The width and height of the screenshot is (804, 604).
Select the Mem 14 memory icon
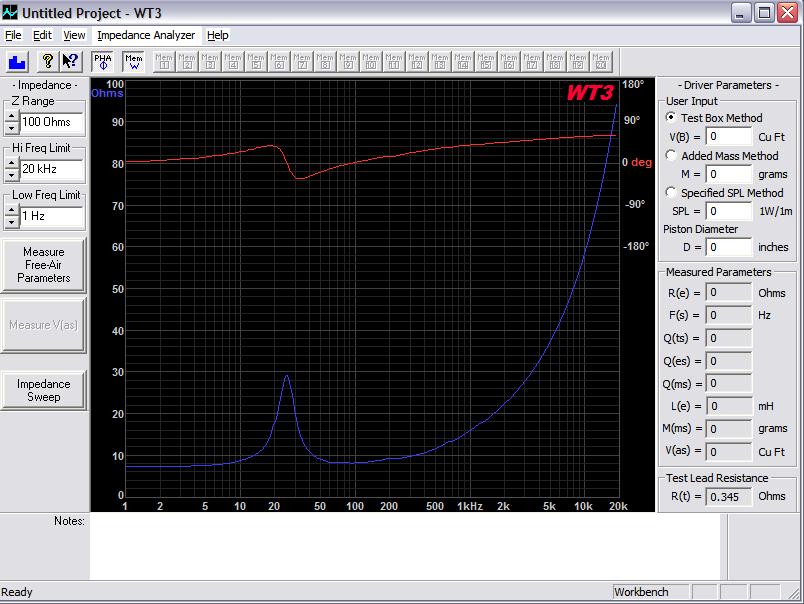(463, 62)
